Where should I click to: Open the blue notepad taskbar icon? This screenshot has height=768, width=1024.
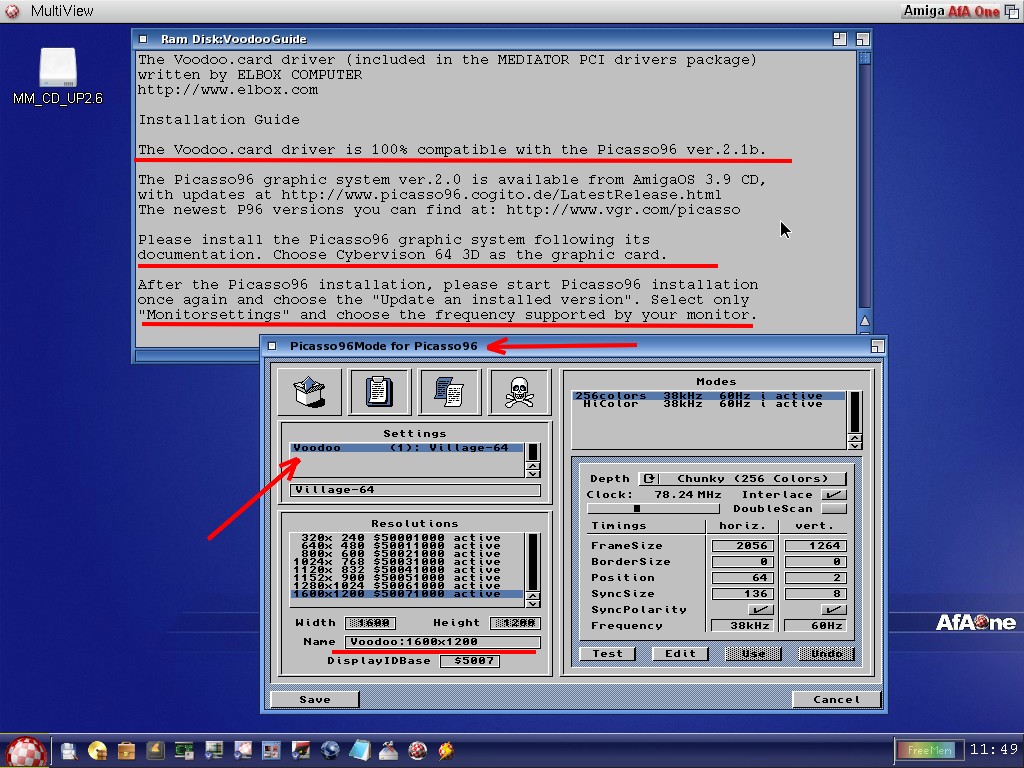click(359, 751)
